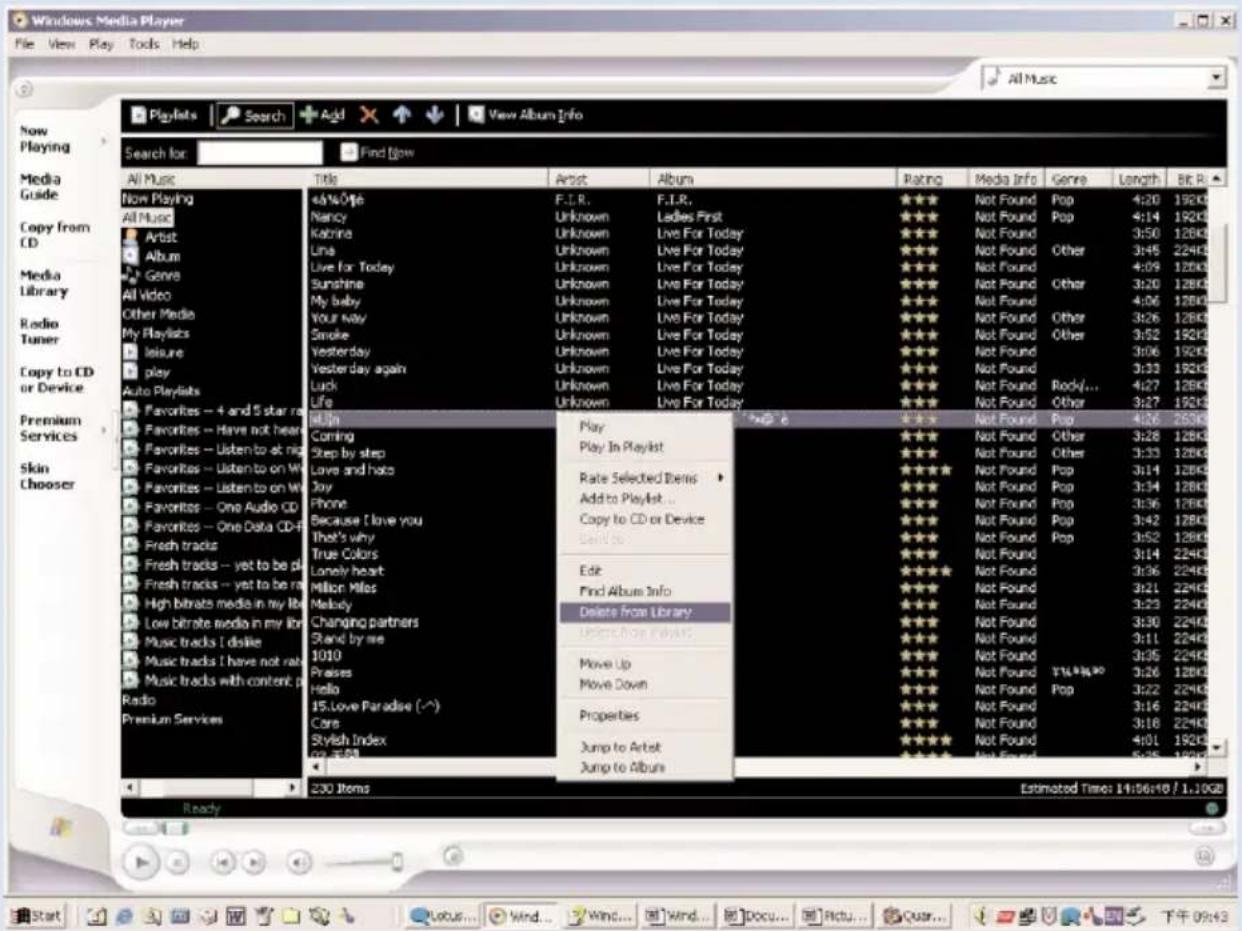This screenshot has width=1242, height=931.
Task: Choose Jump to Album menu item
Action: point(645,767)
